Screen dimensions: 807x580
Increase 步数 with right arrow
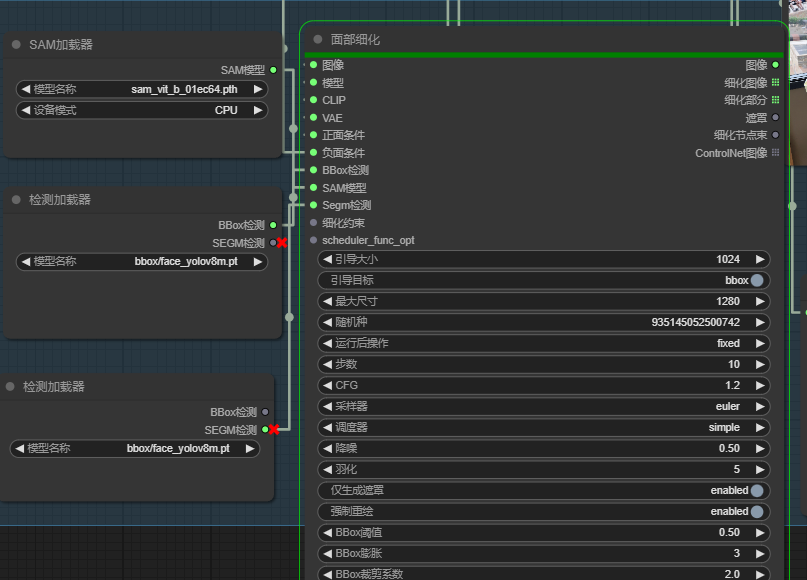pos(760,364)
